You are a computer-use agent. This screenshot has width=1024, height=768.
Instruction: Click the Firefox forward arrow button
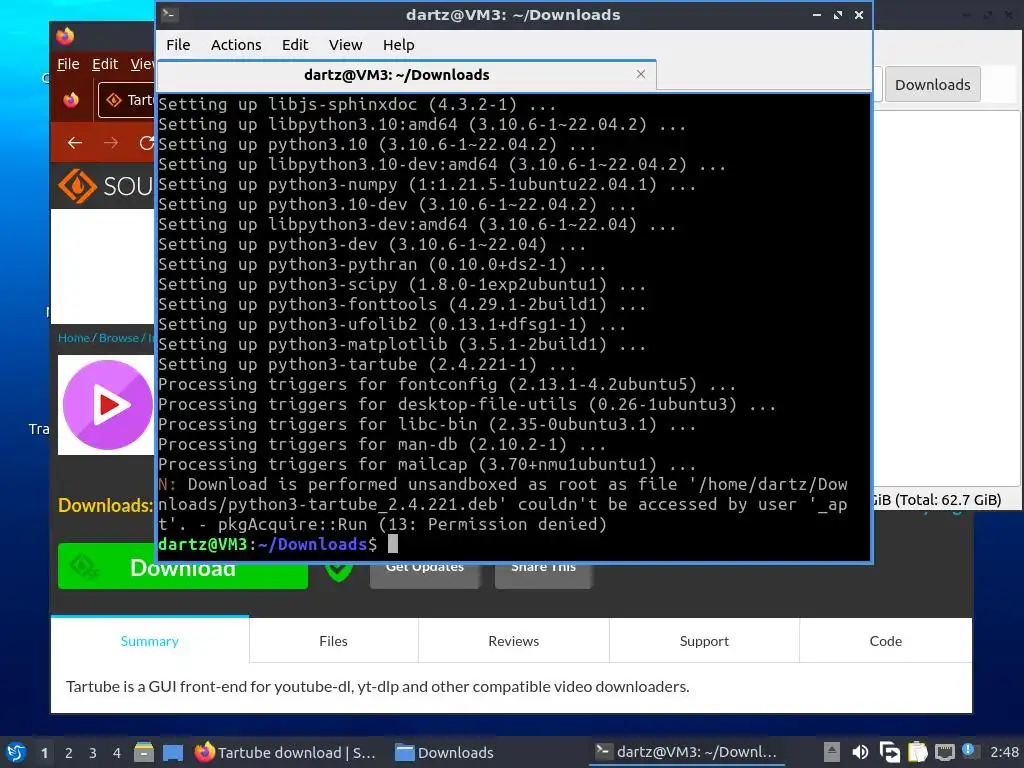(111, 142)
